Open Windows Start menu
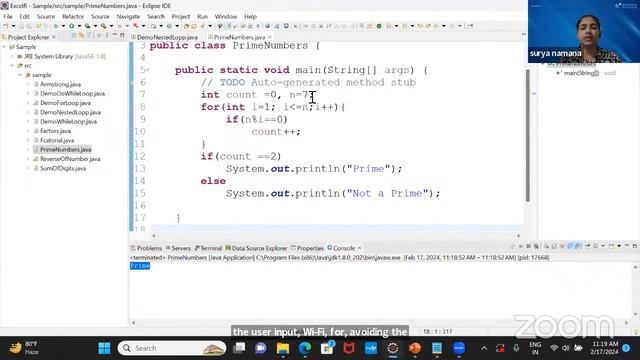This screenshot has width=640, height=360. click(104, 348)
